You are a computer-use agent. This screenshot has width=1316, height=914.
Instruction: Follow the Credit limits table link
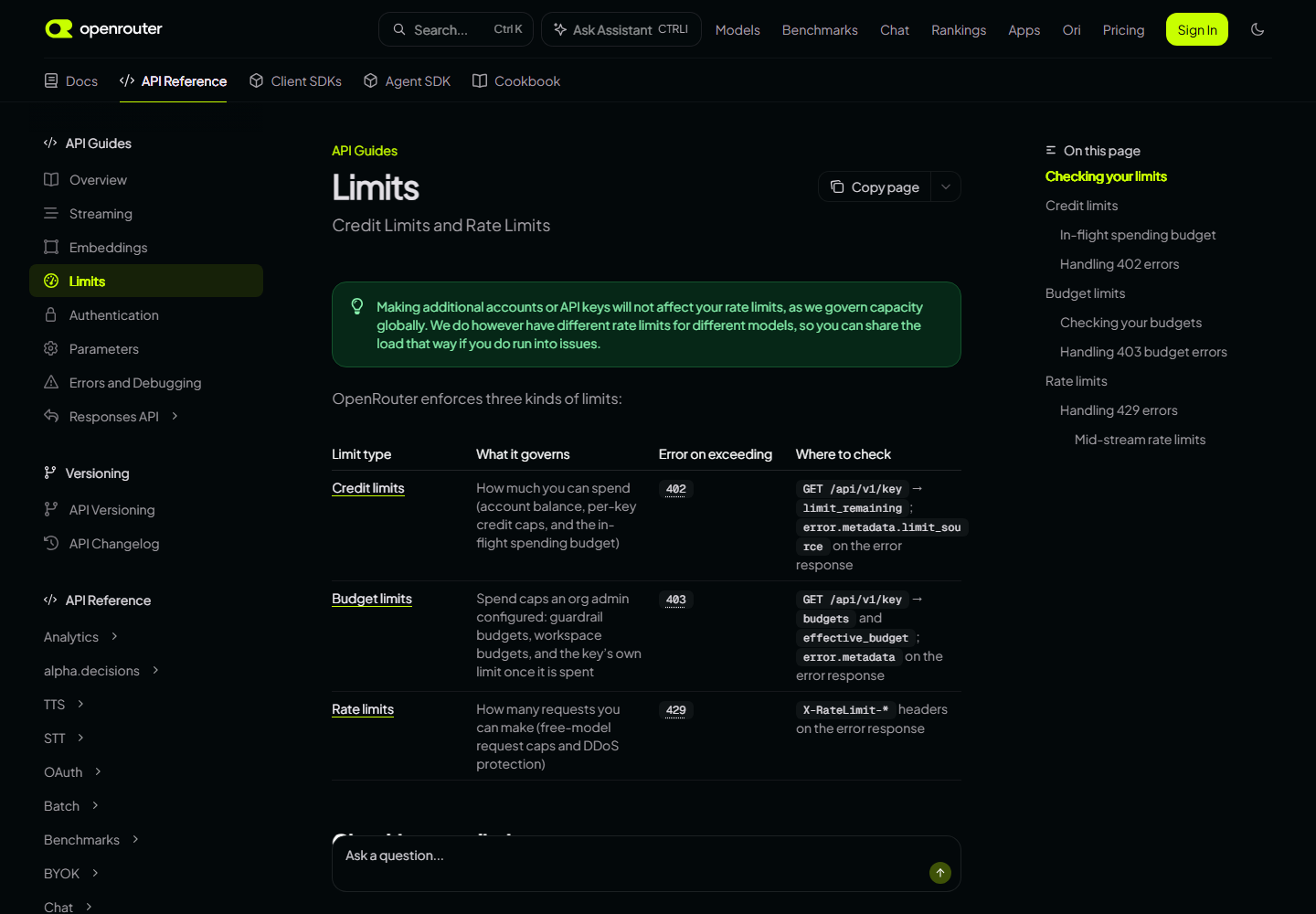(x=368, y=488)
